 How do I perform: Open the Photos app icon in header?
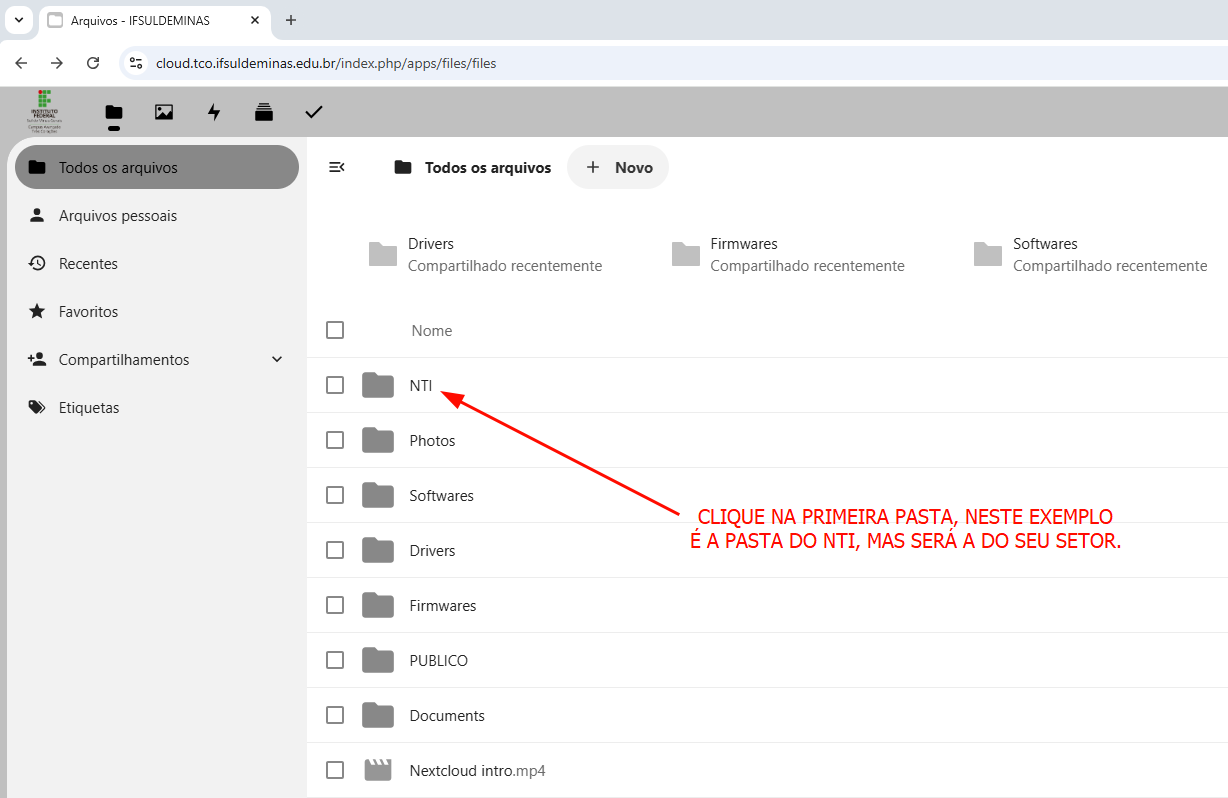(164, 112)
